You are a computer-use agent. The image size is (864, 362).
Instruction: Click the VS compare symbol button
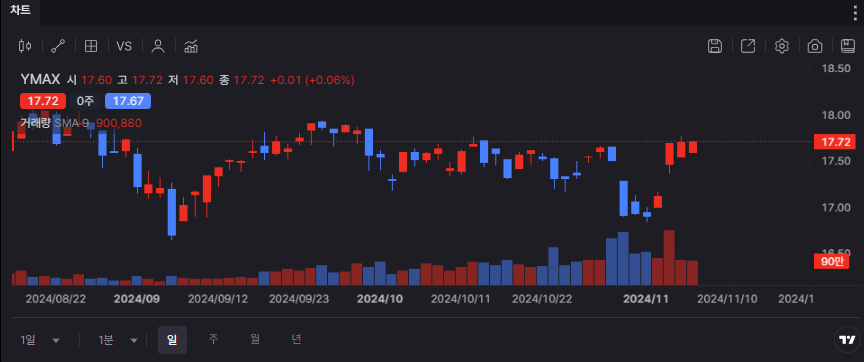tap(124, 46)
